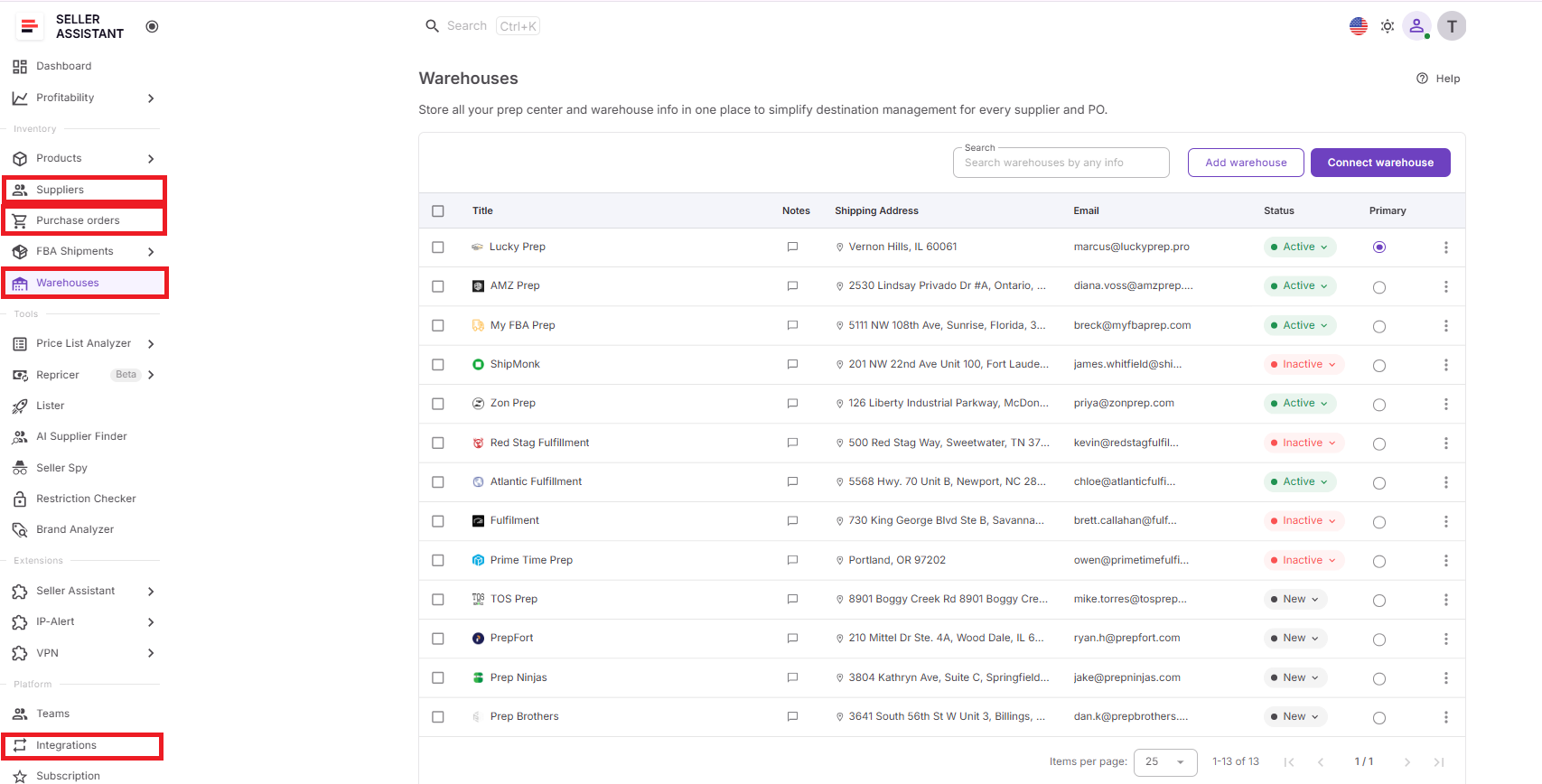This screenshot has width=1542, height=784.
Task: Open the notes icon for Lucky Prep
Action: (x=792, y=247)
